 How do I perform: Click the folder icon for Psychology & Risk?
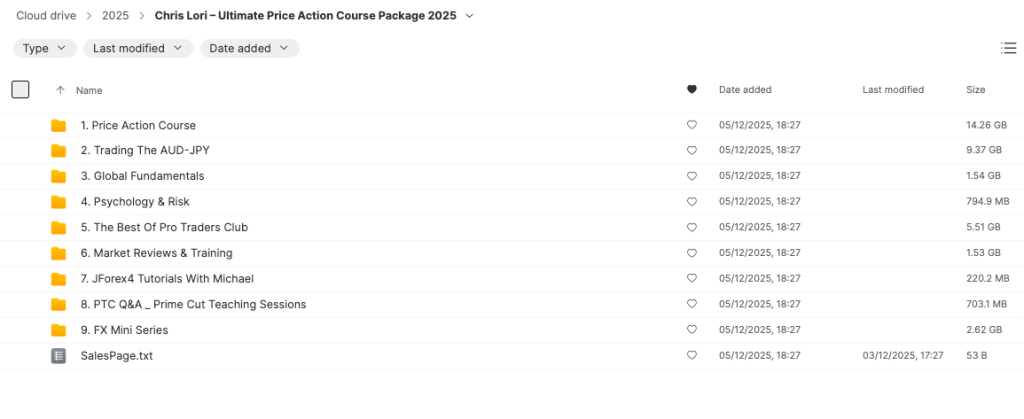click(59, 202)
